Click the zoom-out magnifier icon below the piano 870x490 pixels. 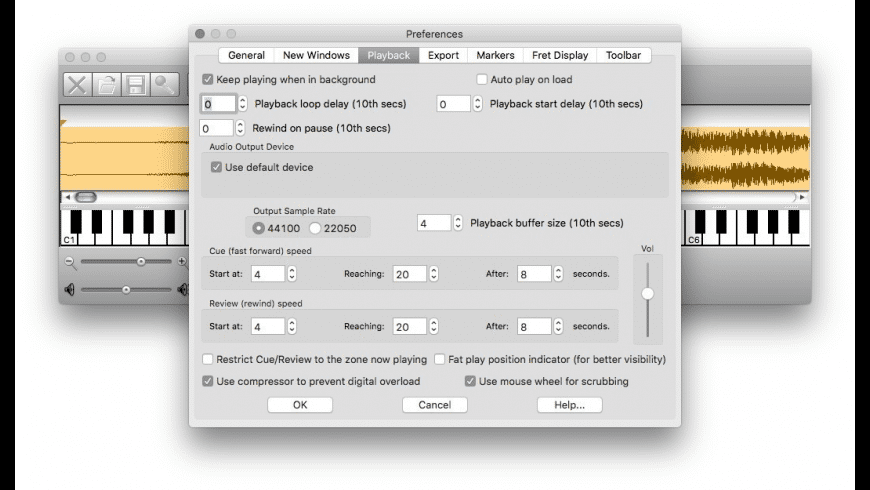pos(70,262)
